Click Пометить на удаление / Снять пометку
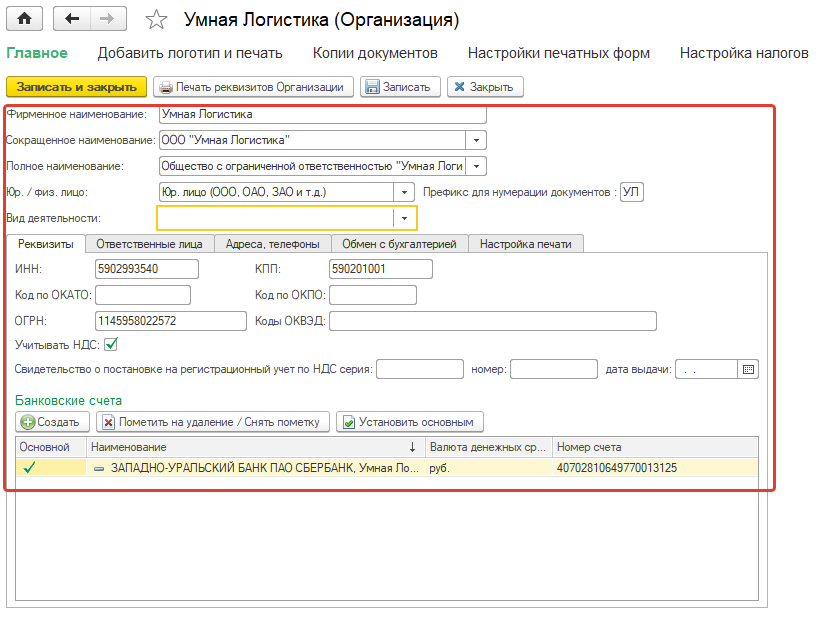Screen dimensions: 820x629 pyautogui.click(x=213, y=422)
